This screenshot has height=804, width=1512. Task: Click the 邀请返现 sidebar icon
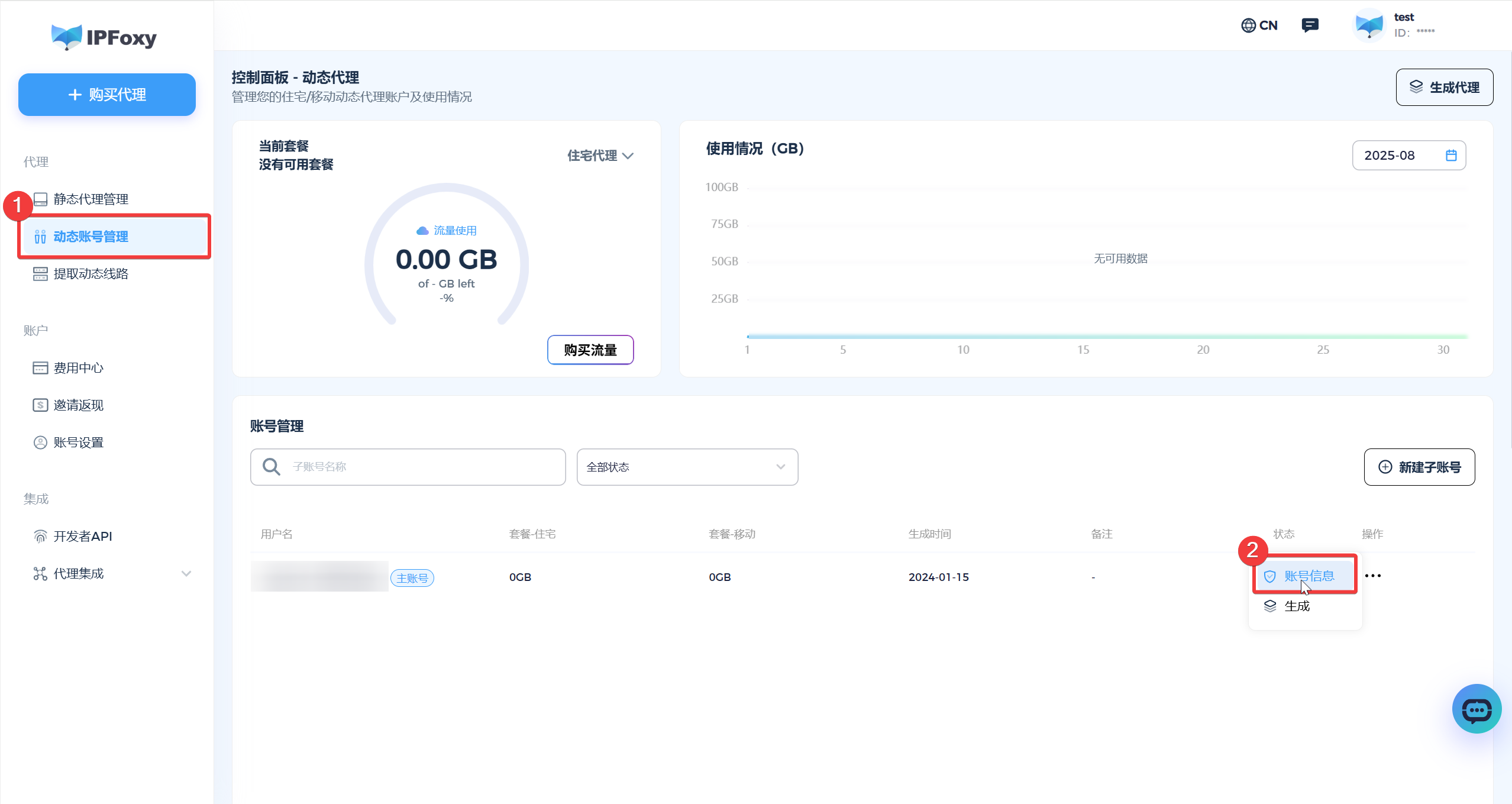click(x=39, y=405)
